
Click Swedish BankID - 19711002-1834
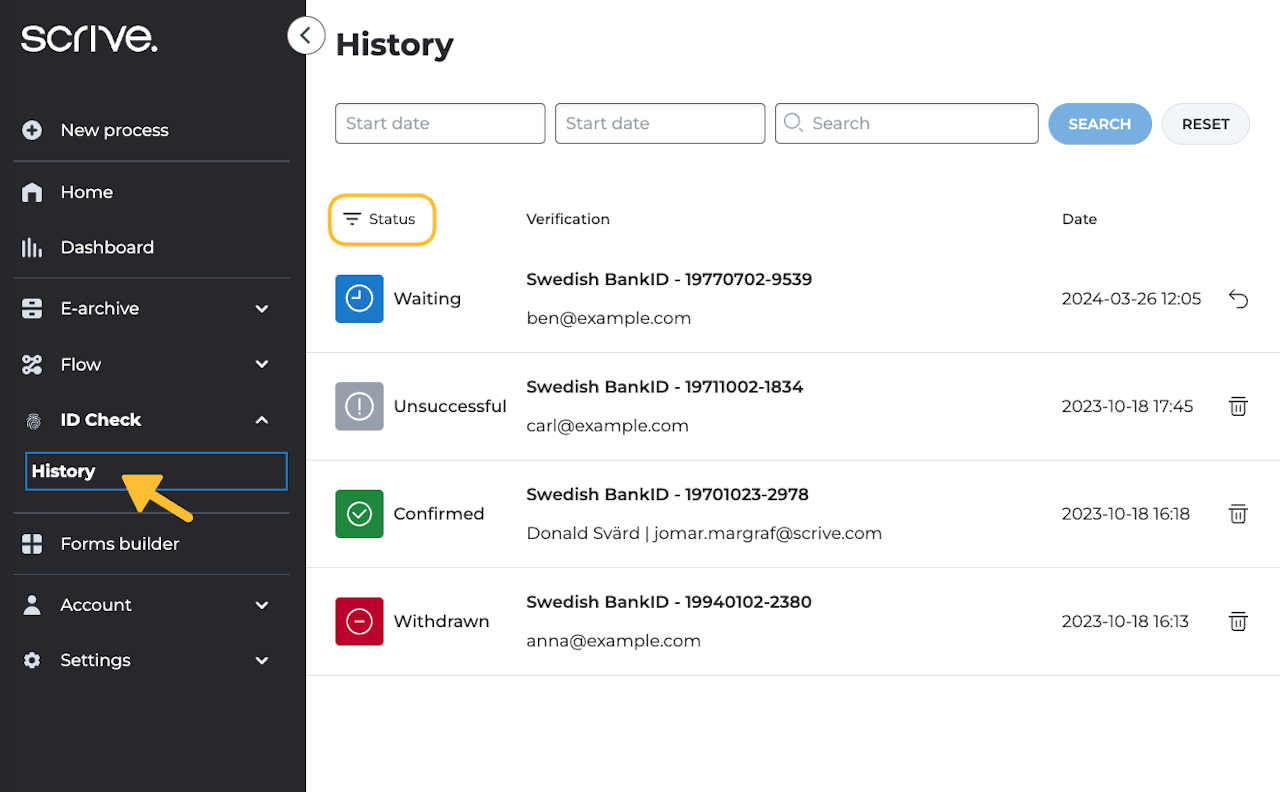point(665,387)
